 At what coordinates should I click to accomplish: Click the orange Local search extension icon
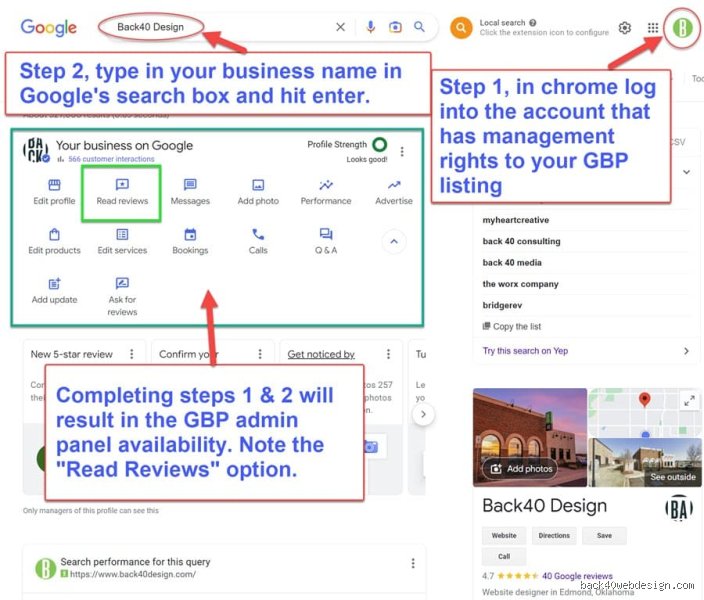461,28
